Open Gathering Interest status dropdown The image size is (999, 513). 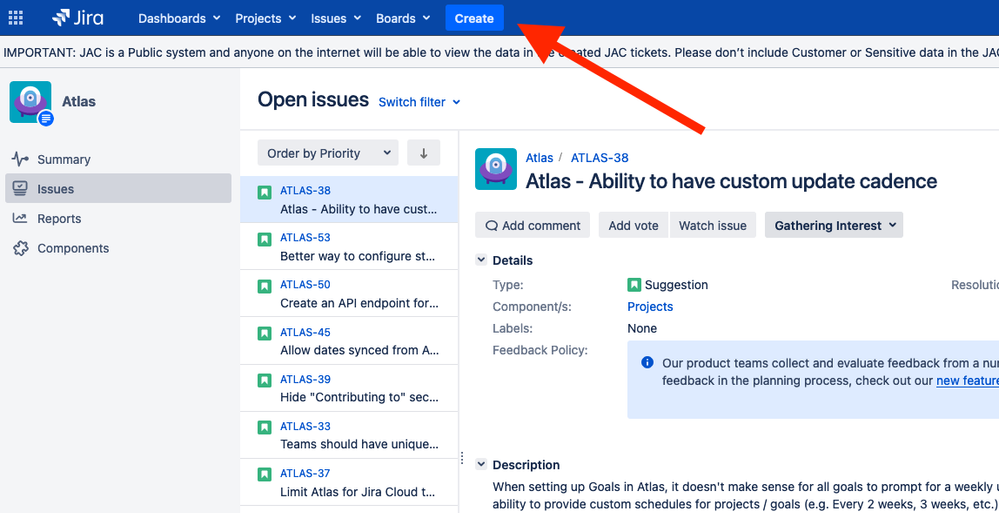click(x=834, y=225)
